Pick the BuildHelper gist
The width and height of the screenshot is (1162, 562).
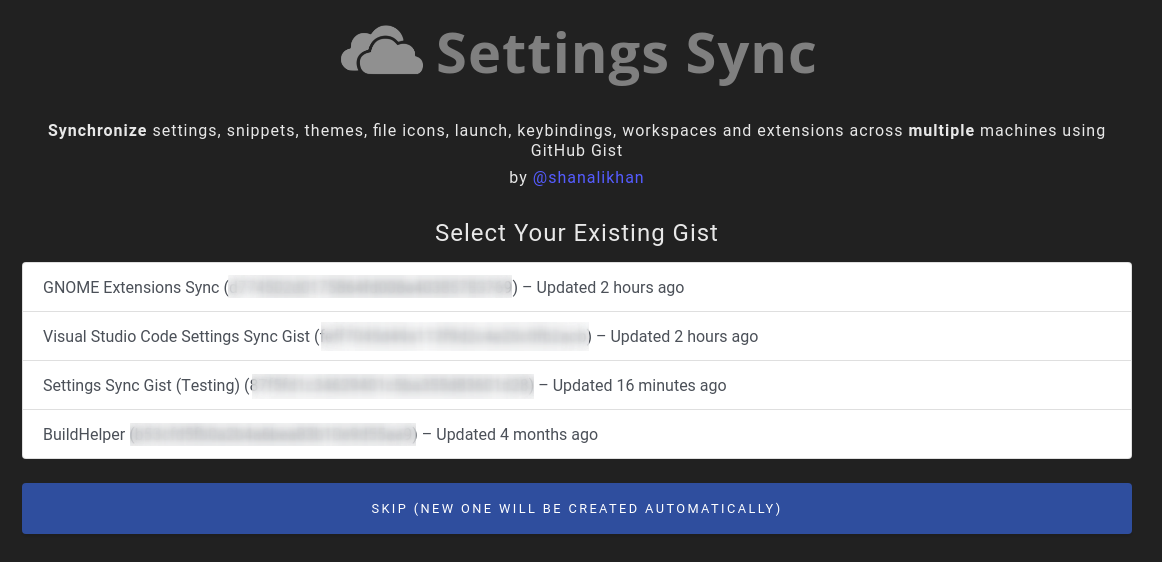pyautogui.click(x=84, y=435)
